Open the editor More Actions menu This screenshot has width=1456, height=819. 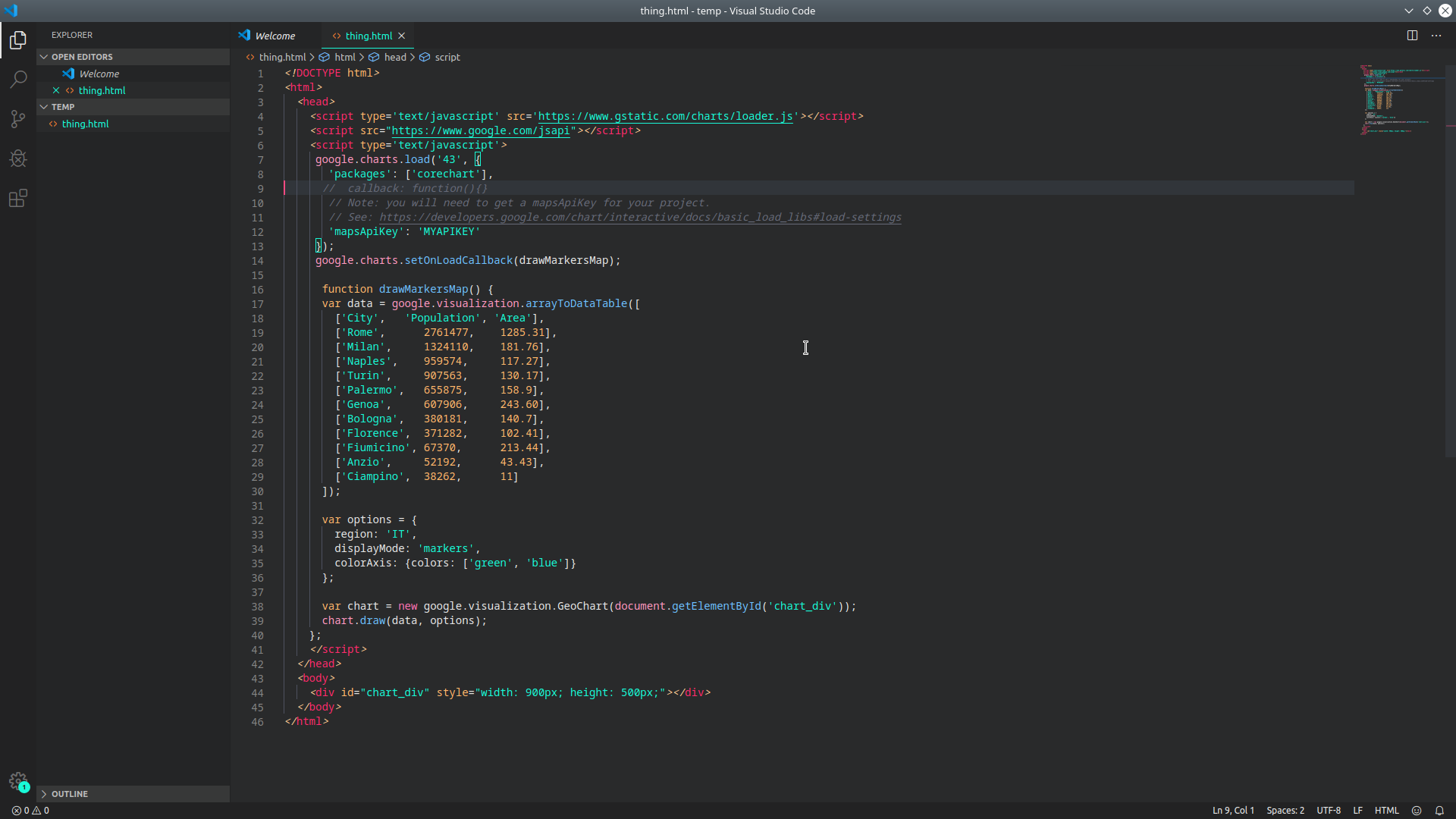coord(1436,36)
